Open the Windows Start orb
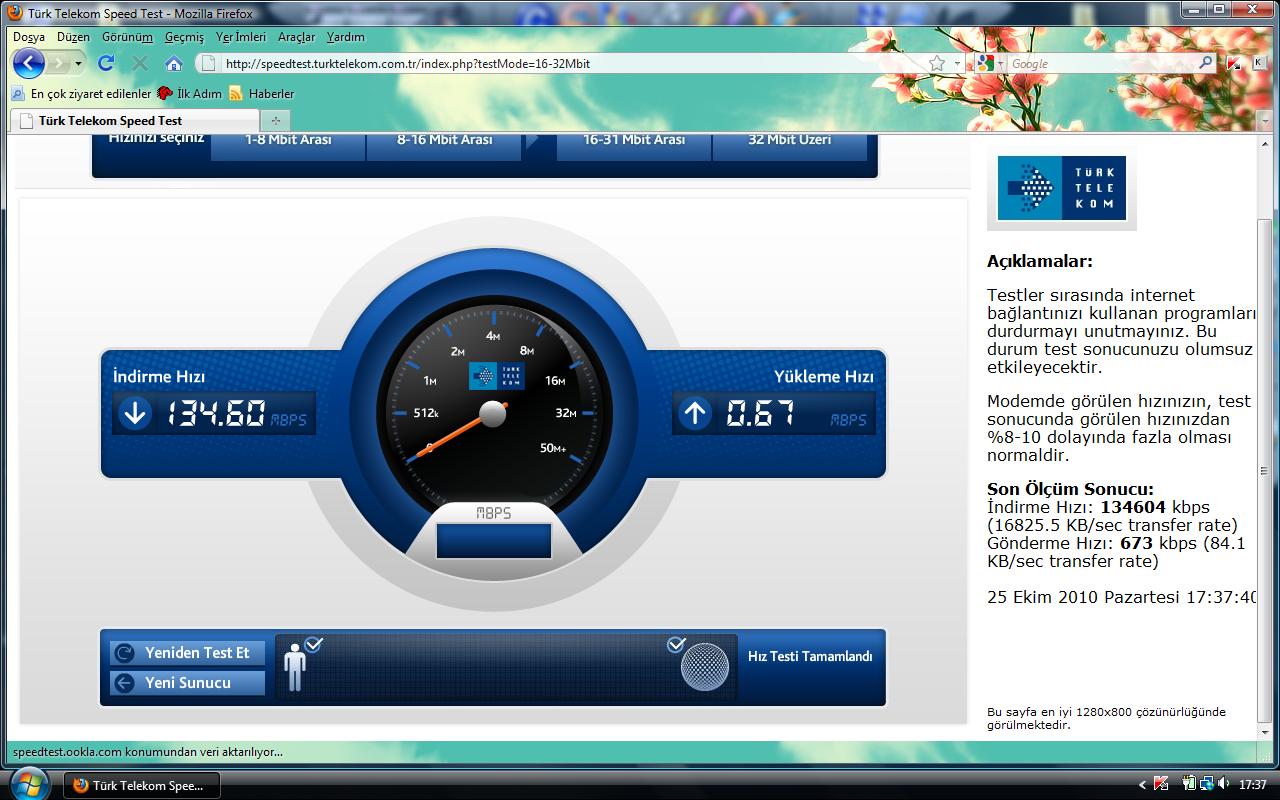The image size is (1280, 800). tap(28, 783)
